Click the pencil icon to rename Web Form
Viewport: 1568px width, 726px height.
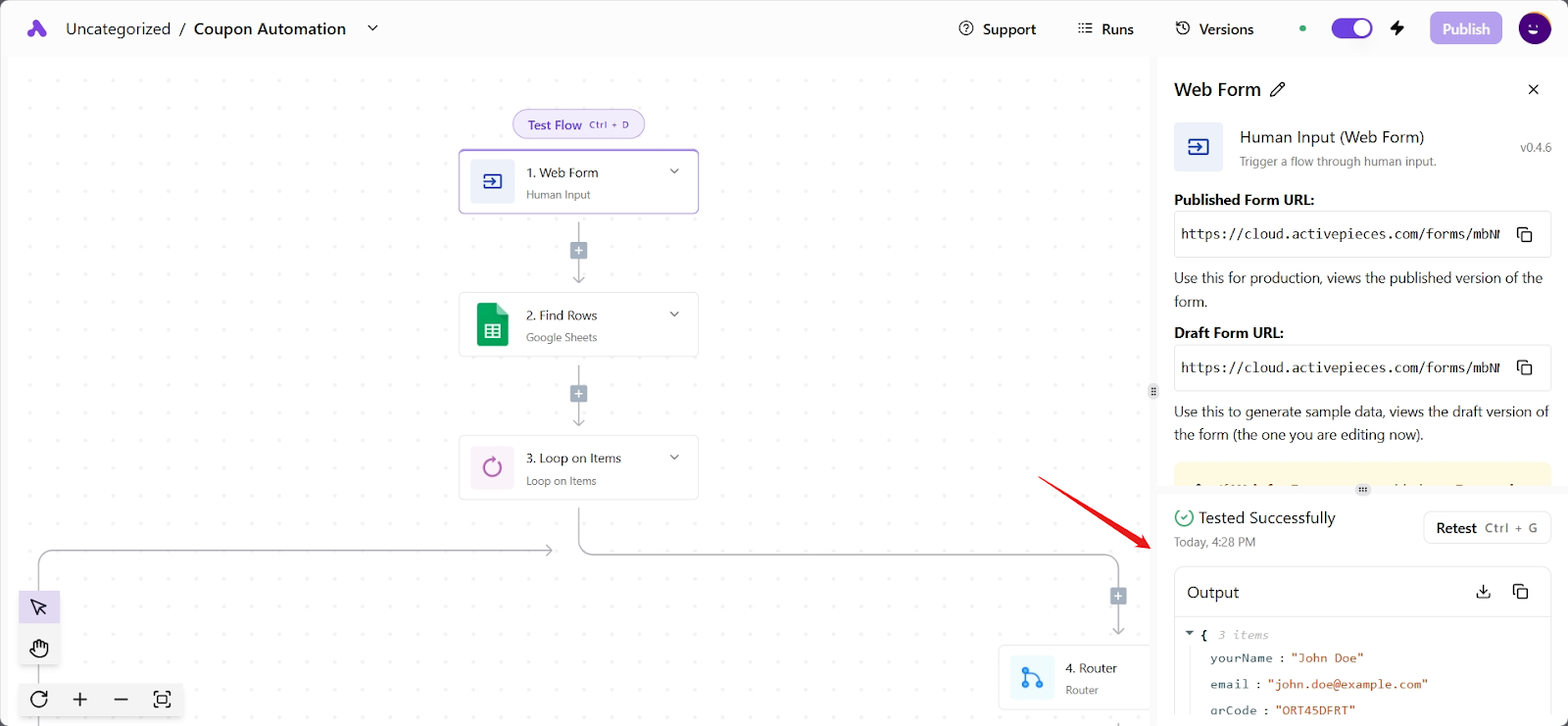pos(1278,89)
